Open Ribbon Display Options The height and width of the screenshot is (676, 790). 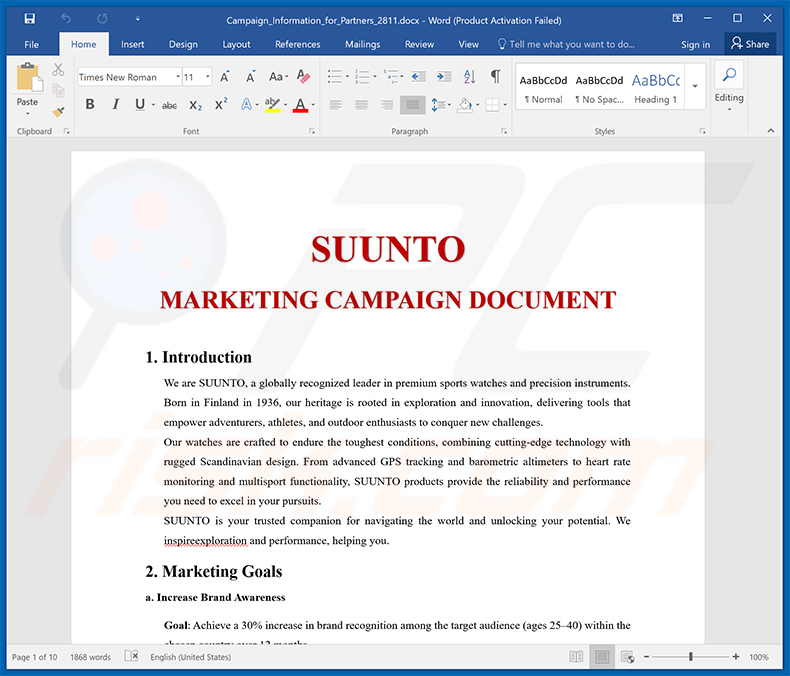(678, 19)
